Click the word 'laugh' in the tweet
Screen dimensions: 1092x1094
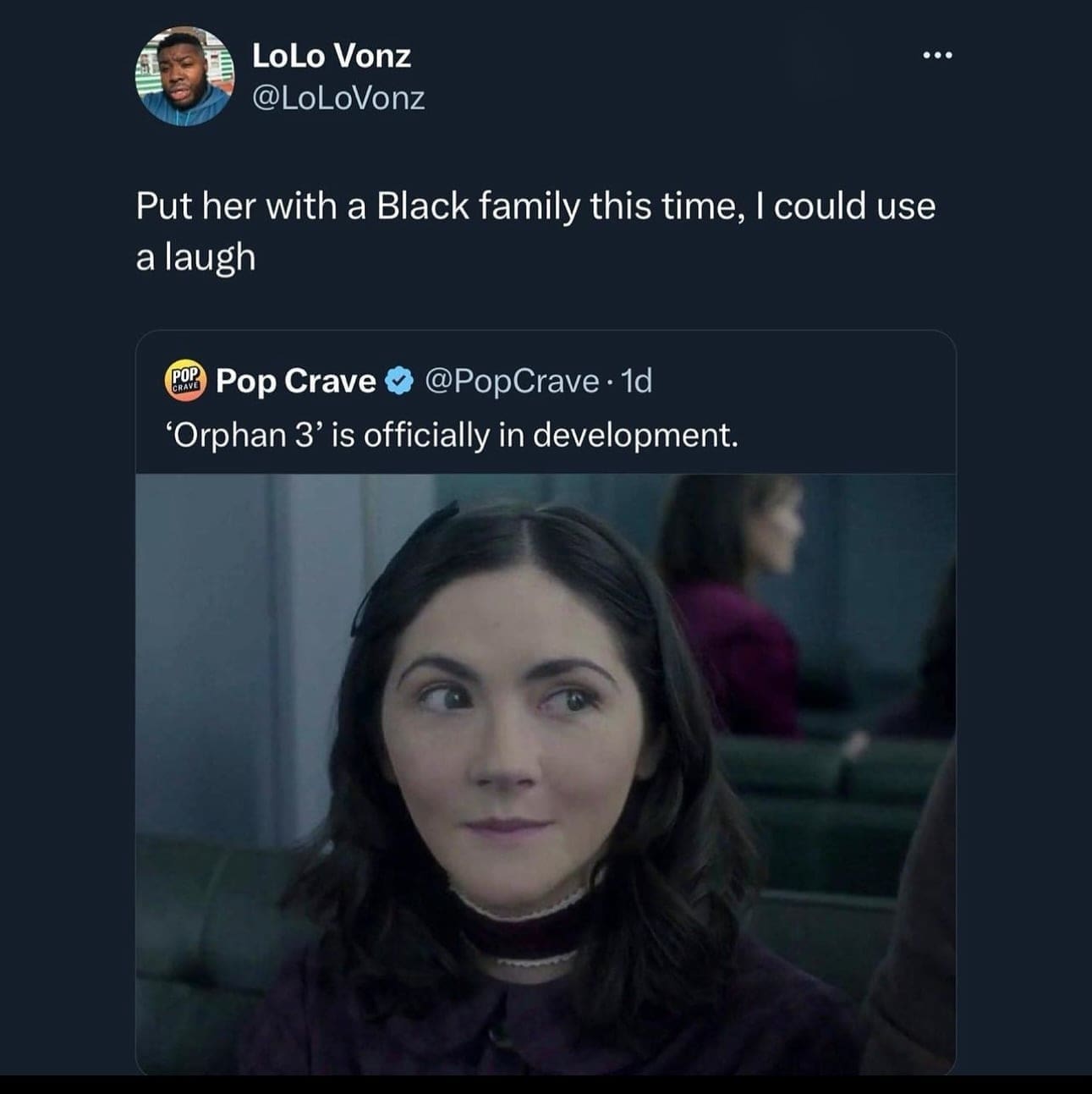pyautogui.click(x=210, y=257)
